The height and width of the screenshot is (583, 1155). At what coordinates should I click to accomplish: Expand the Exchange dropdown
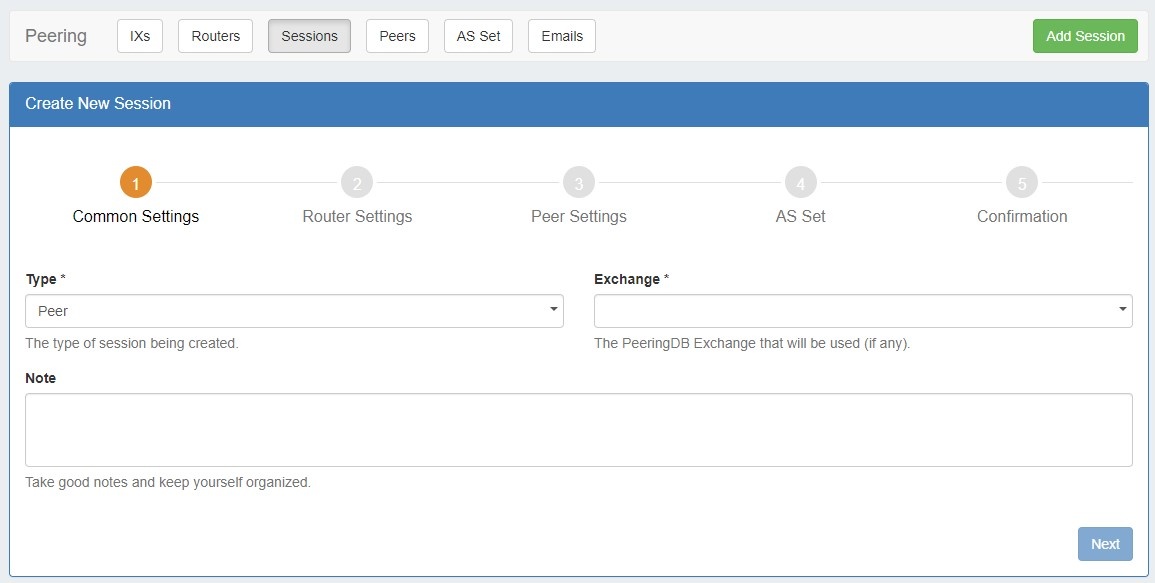pos(863,311)
